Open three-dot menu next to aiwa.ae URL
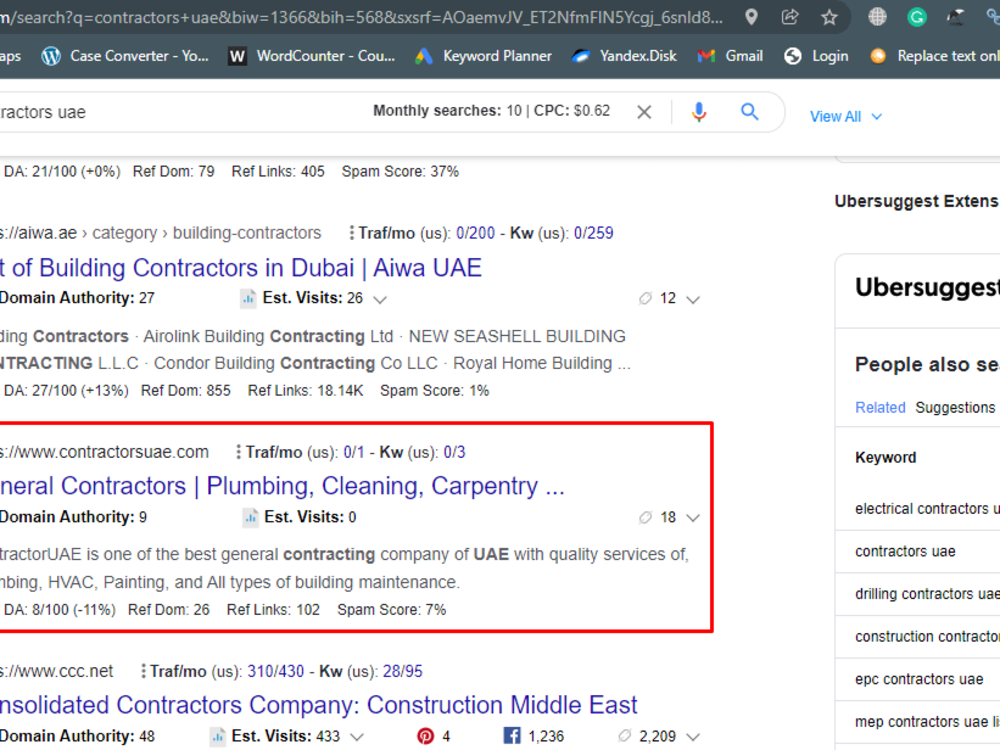 (x=351, y=233)
